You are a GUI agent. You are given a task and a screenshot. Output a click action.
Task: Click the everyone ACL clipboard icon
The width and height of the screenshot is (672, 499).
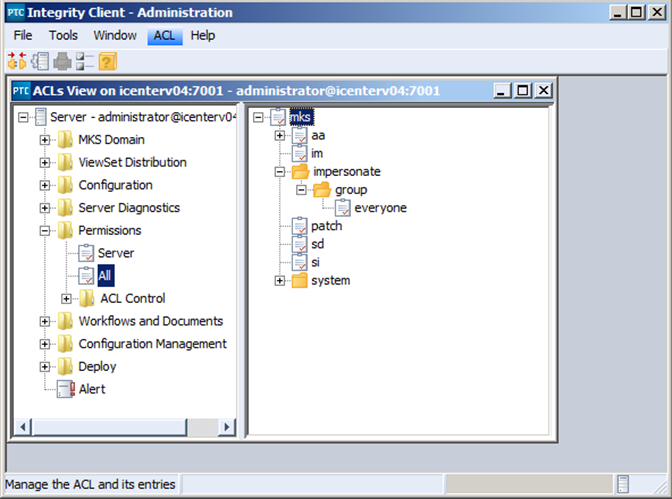[343, 208]
